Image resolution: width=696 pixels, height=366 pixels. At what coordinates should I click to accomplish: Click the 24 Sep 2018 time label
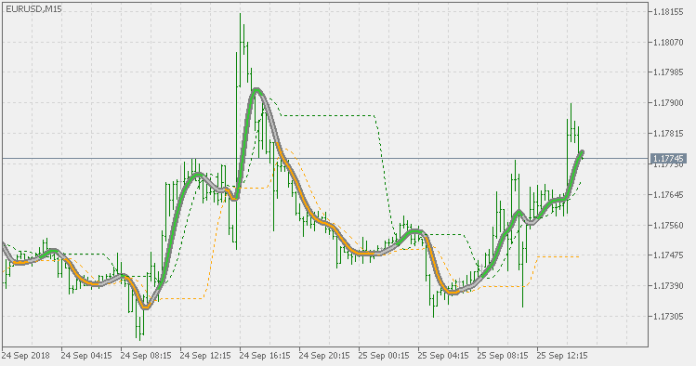(26, 356)
